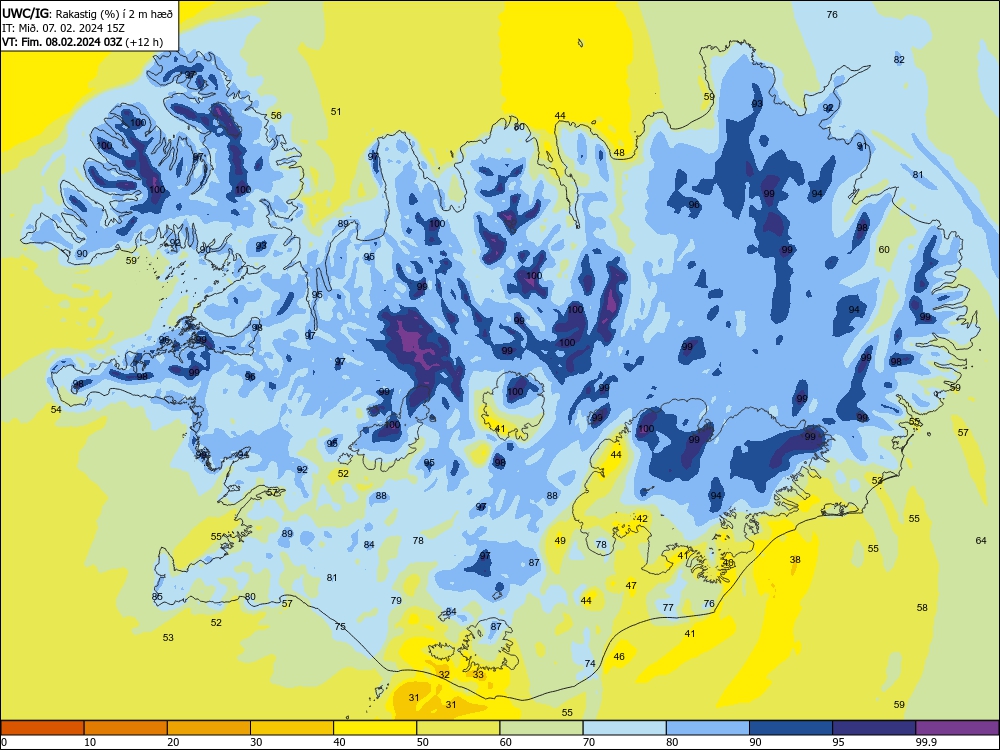
Task: Select the value '32' on the south coast
Action: (445, 675)
